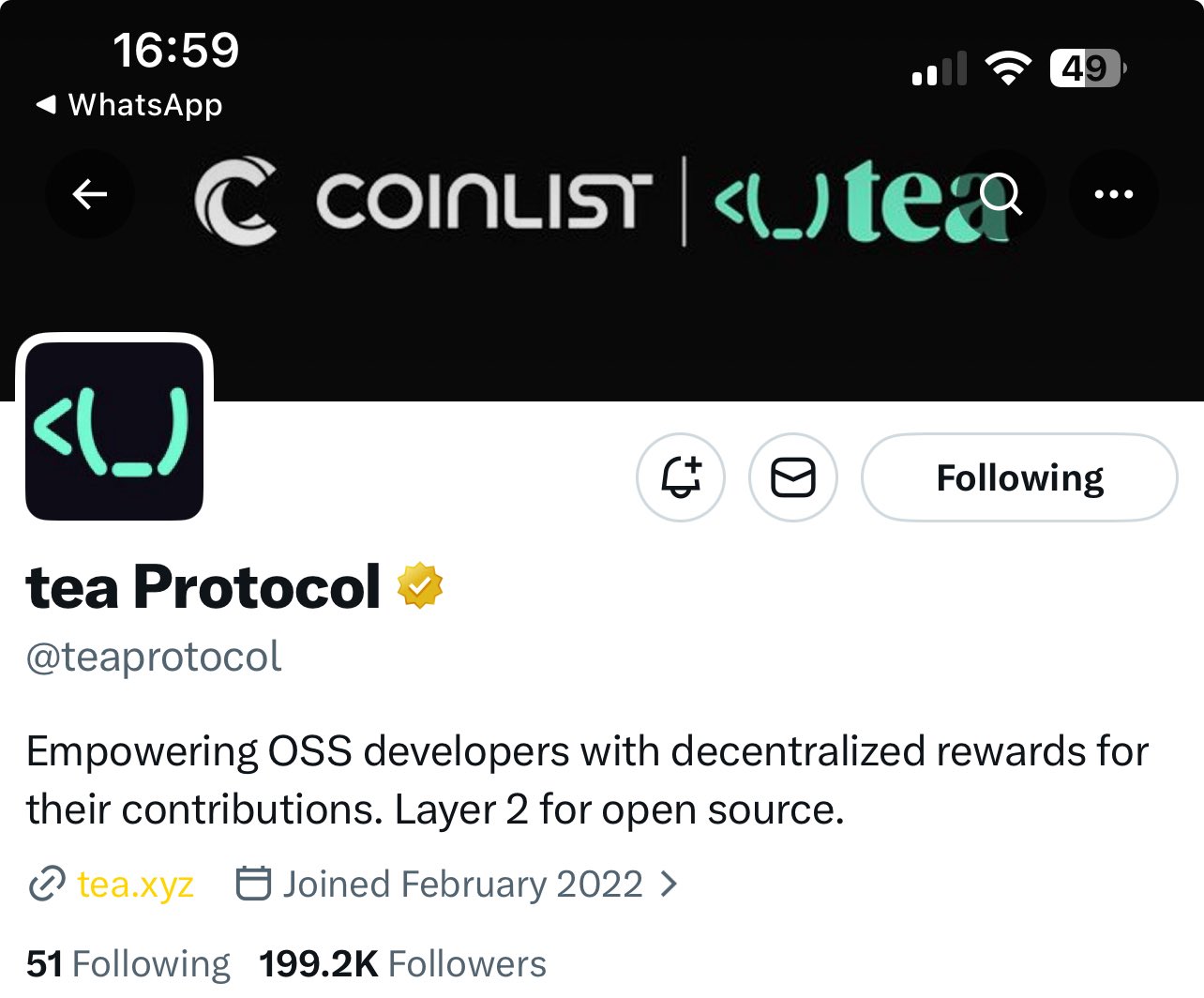Open tea Protocol profile picture
This screenshot has width=1204, height=998.
tap(114, 431)
